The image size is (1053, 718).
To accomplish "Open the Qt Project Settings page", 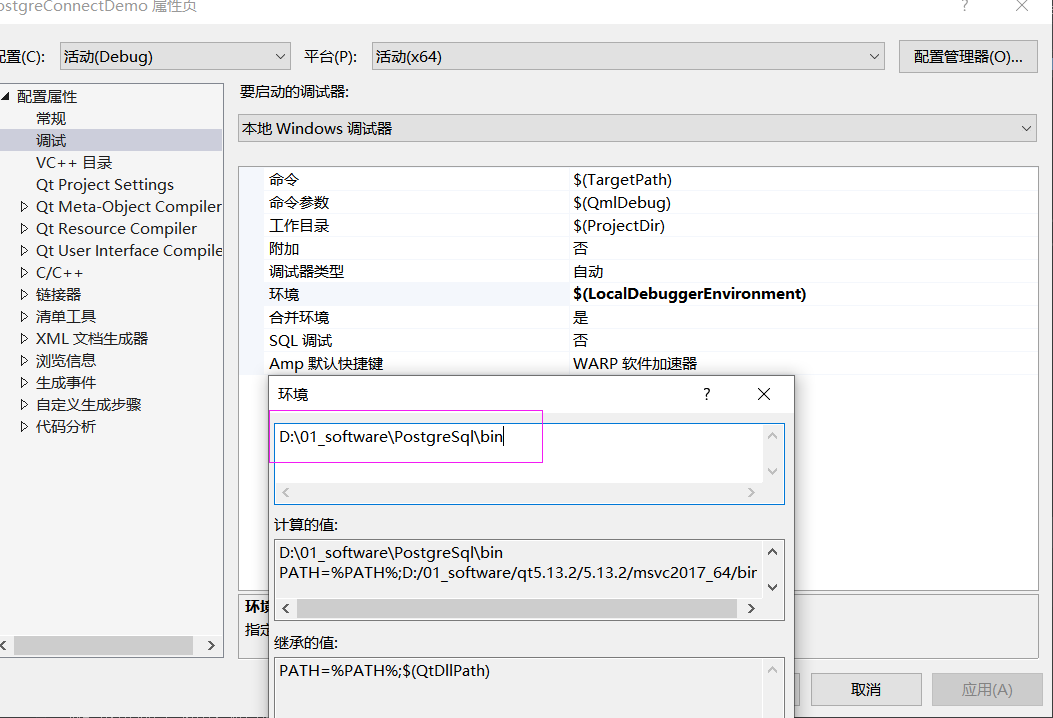I will (x=104, y=184).
